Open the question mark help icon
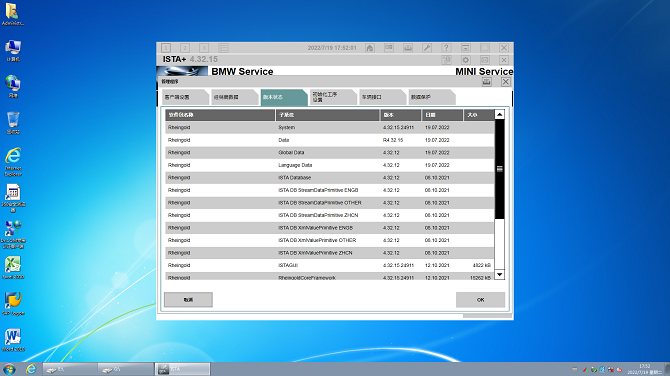The width and height of the screenshot is (670, 376). pyautogui.click(x=446, y=48)
